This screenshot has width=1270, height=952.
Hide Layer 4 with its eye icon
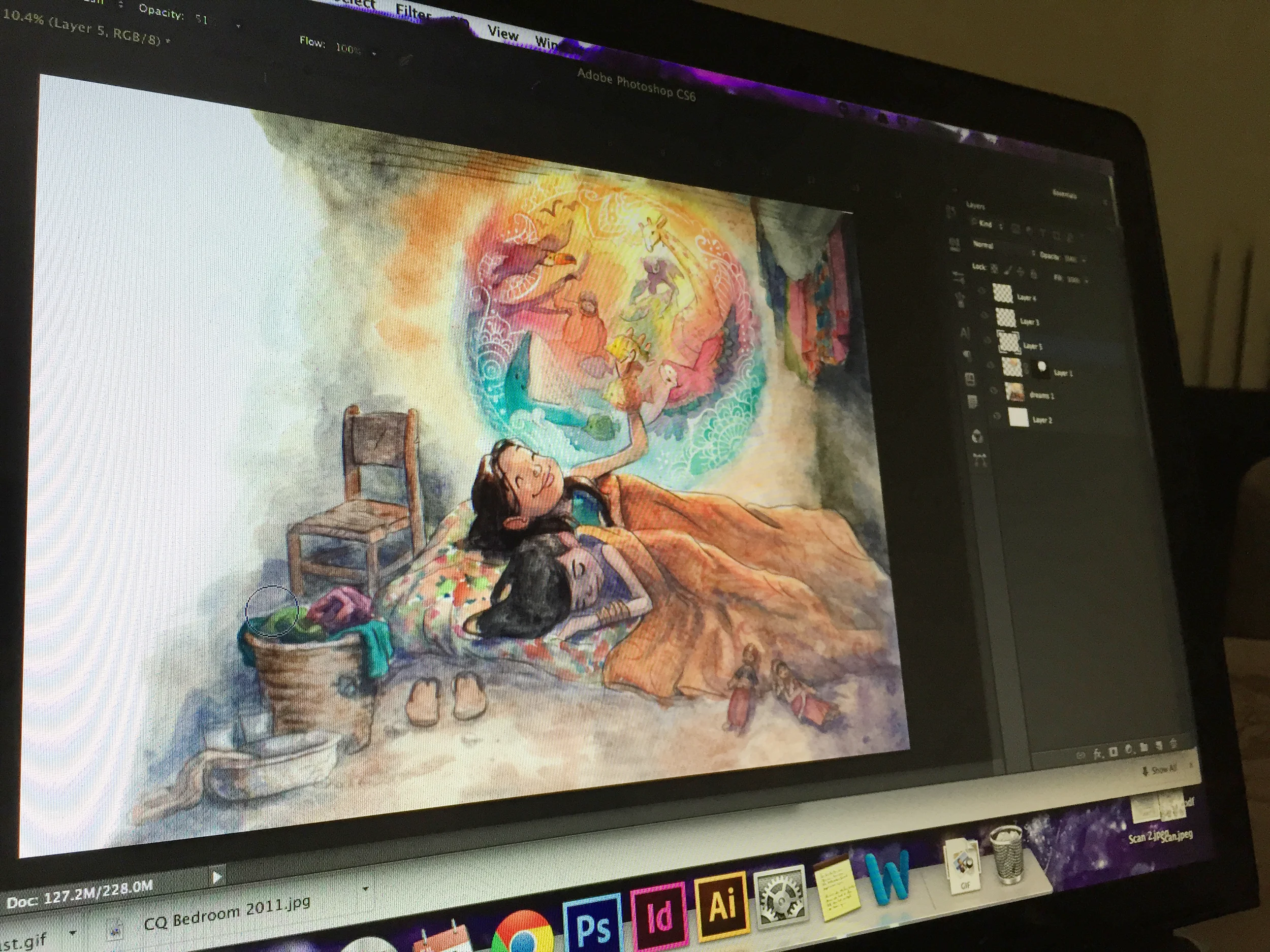tap(982, 290)
